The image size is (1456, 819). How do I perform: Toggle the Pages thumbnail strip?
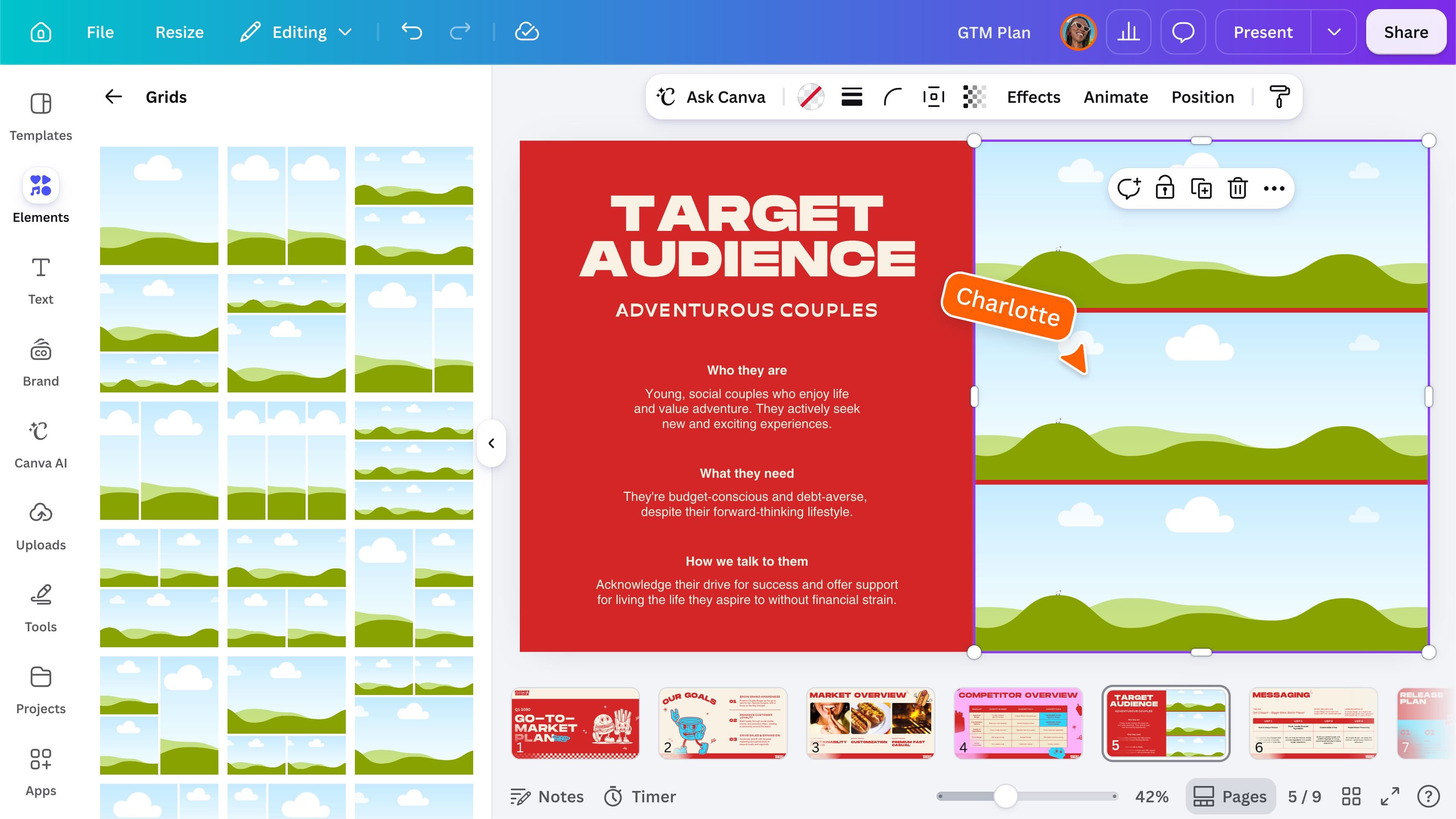click(1230, 796)
